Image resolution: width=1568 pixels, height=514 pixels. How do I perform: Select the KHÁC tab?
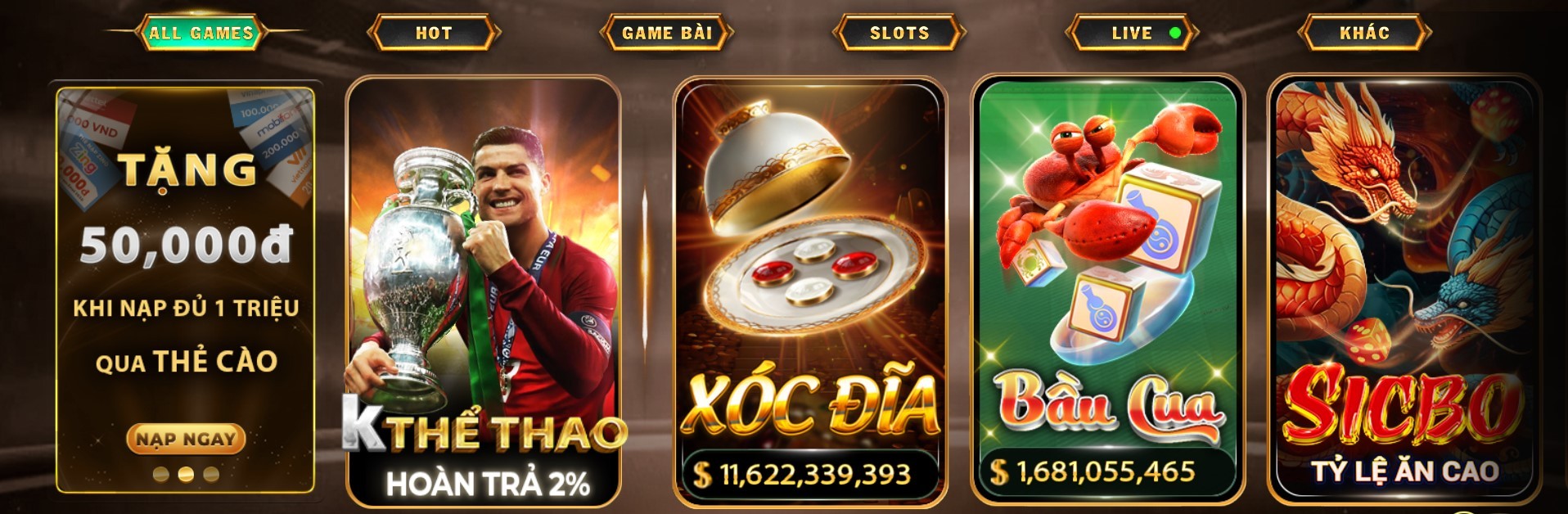1364,33
